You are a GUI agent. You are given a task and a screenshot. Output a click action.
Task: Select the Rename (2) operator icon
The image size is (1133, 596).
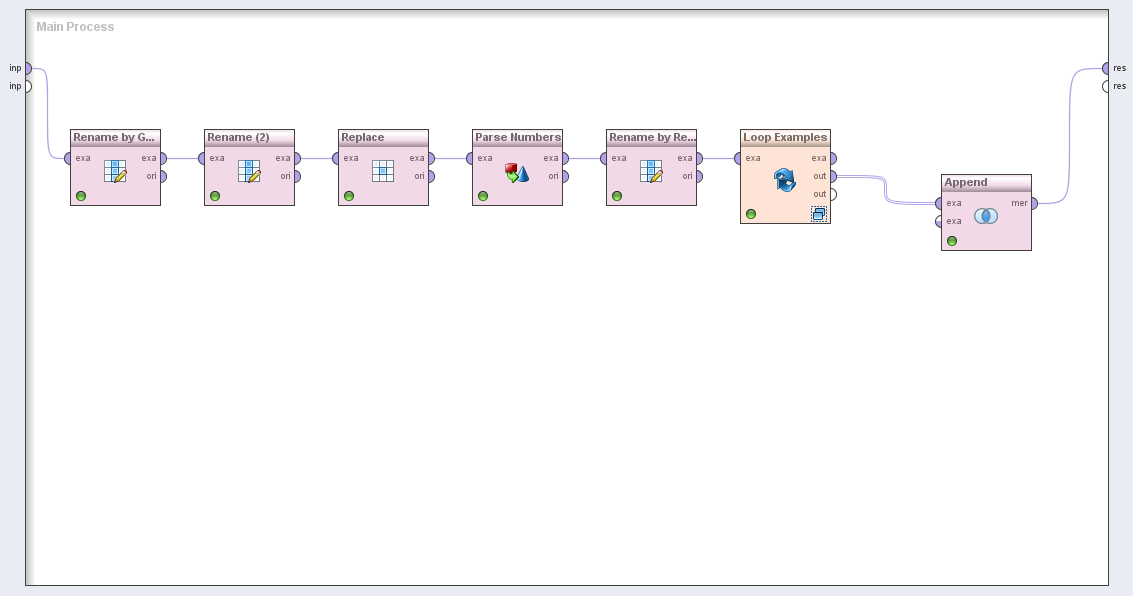click(x=249, y=171)
